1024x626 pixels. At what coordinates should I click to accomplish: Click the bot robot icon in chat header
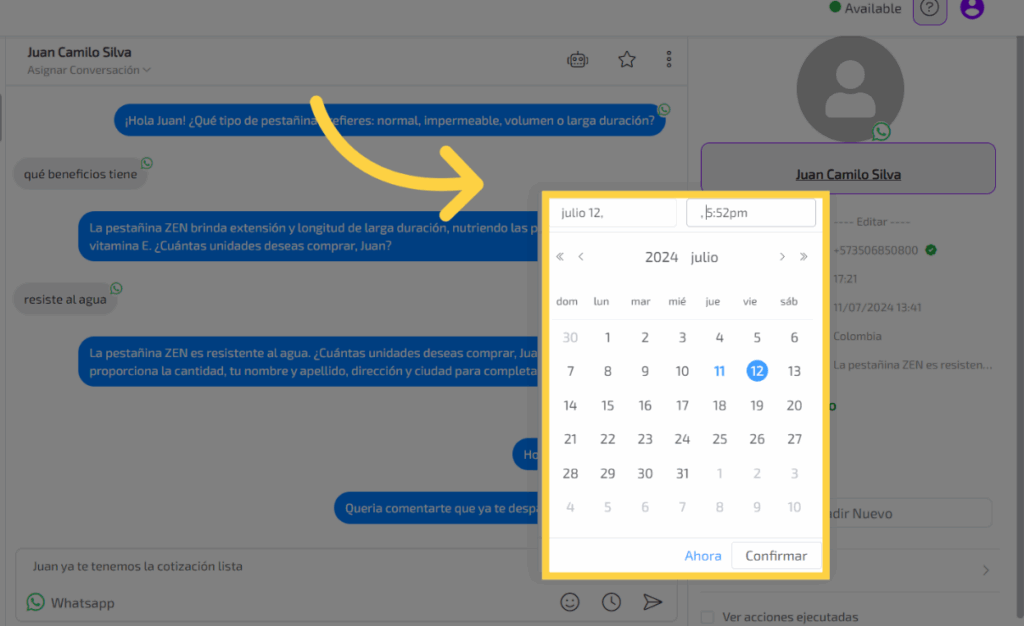coord(577,60)
